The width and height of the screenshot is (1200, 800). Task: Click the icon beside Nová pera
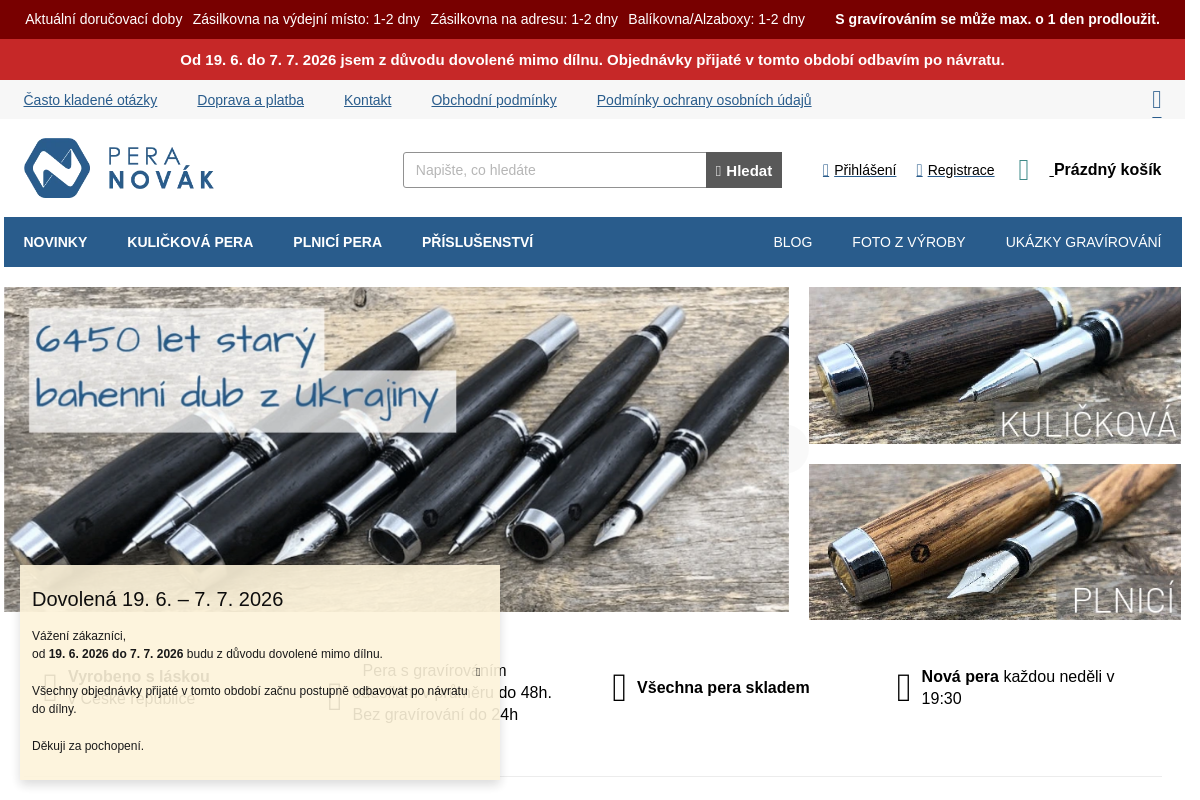coord(904,688)
